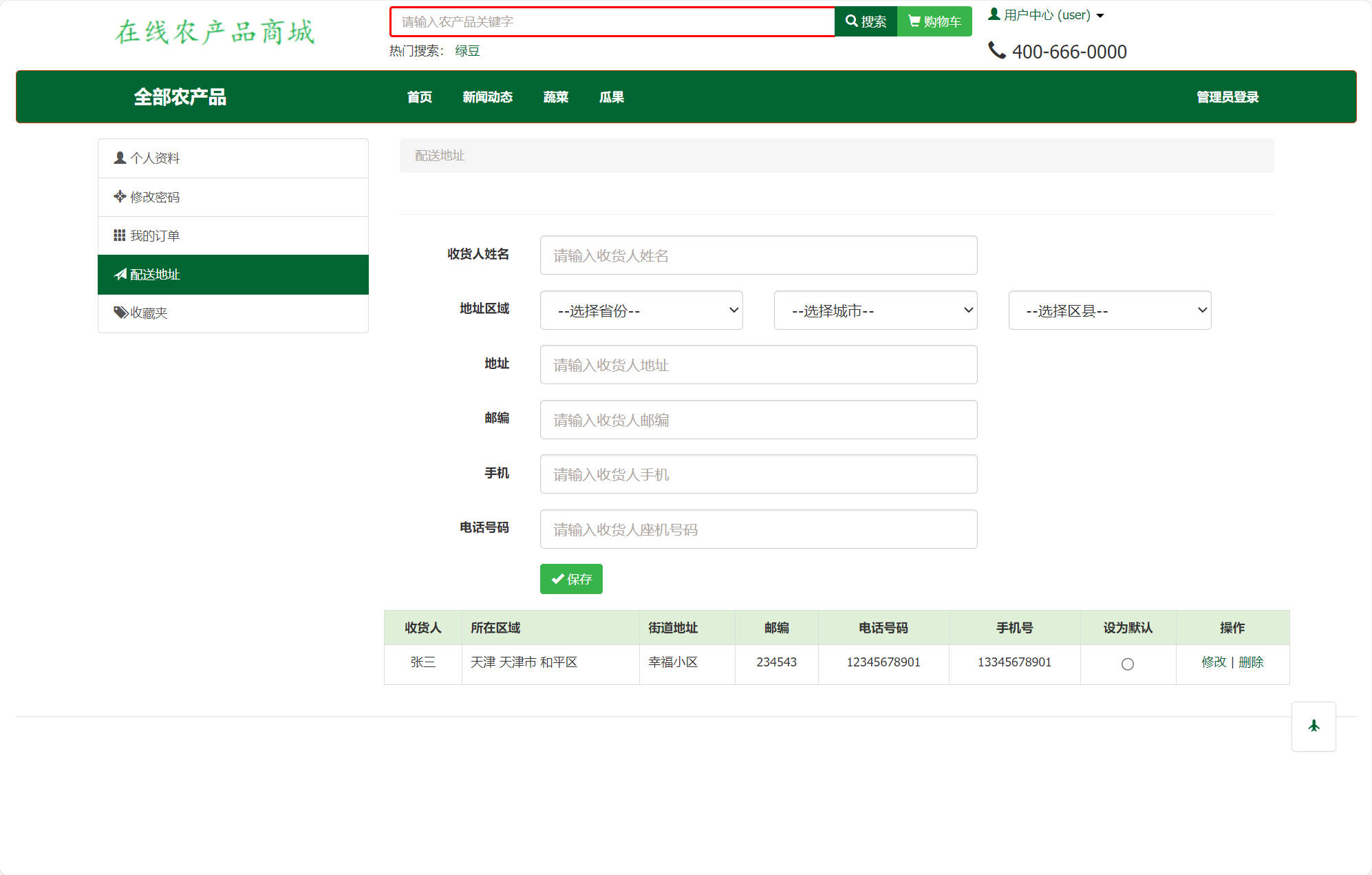Click the 绿豆 hot search link
This screenshot has height=875, width=1372.
(x=467, y=50)
